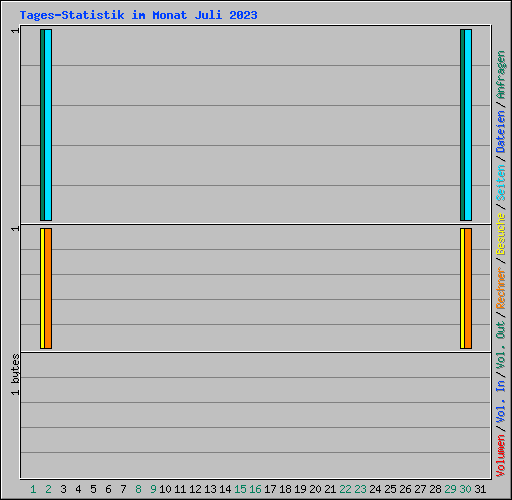
Task: Click the yellow Besuche bar for day 30
Action: pyautogui.click(x=462, y=288)
